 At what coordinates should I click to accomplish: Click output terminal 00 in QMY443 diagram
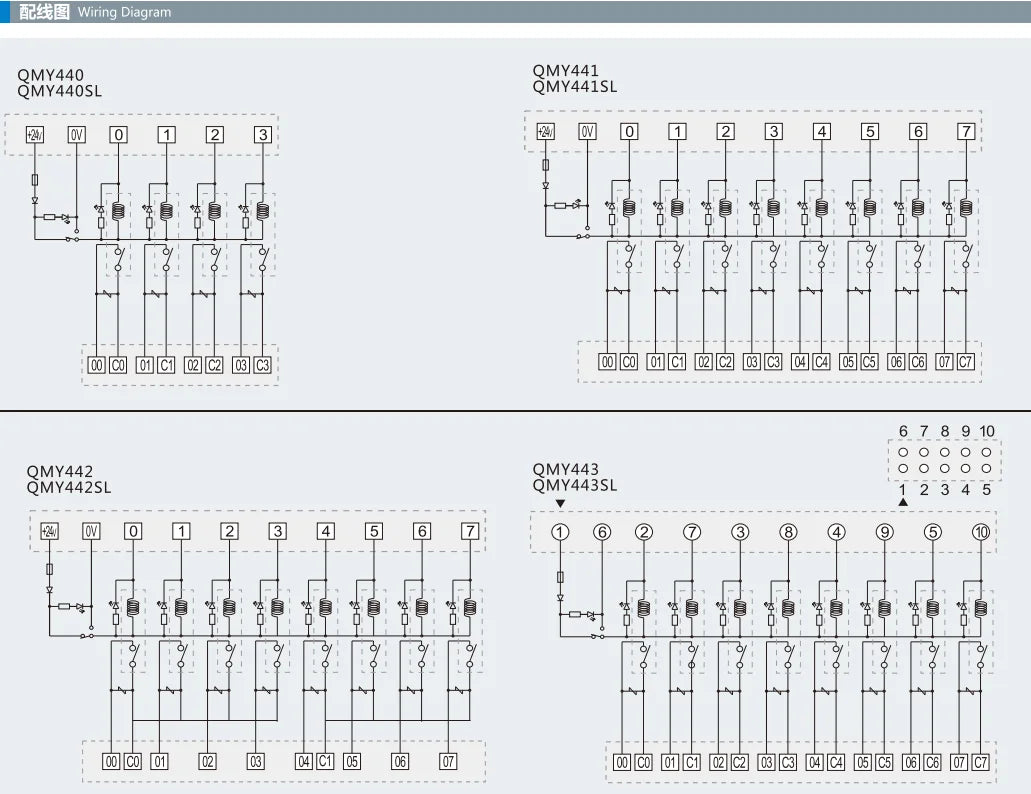[622, 762]
